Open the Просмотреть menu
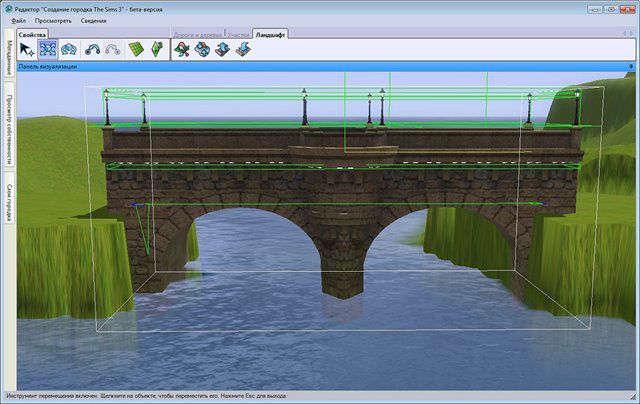Screen dimensions: 640x404 tap(52, 20)
